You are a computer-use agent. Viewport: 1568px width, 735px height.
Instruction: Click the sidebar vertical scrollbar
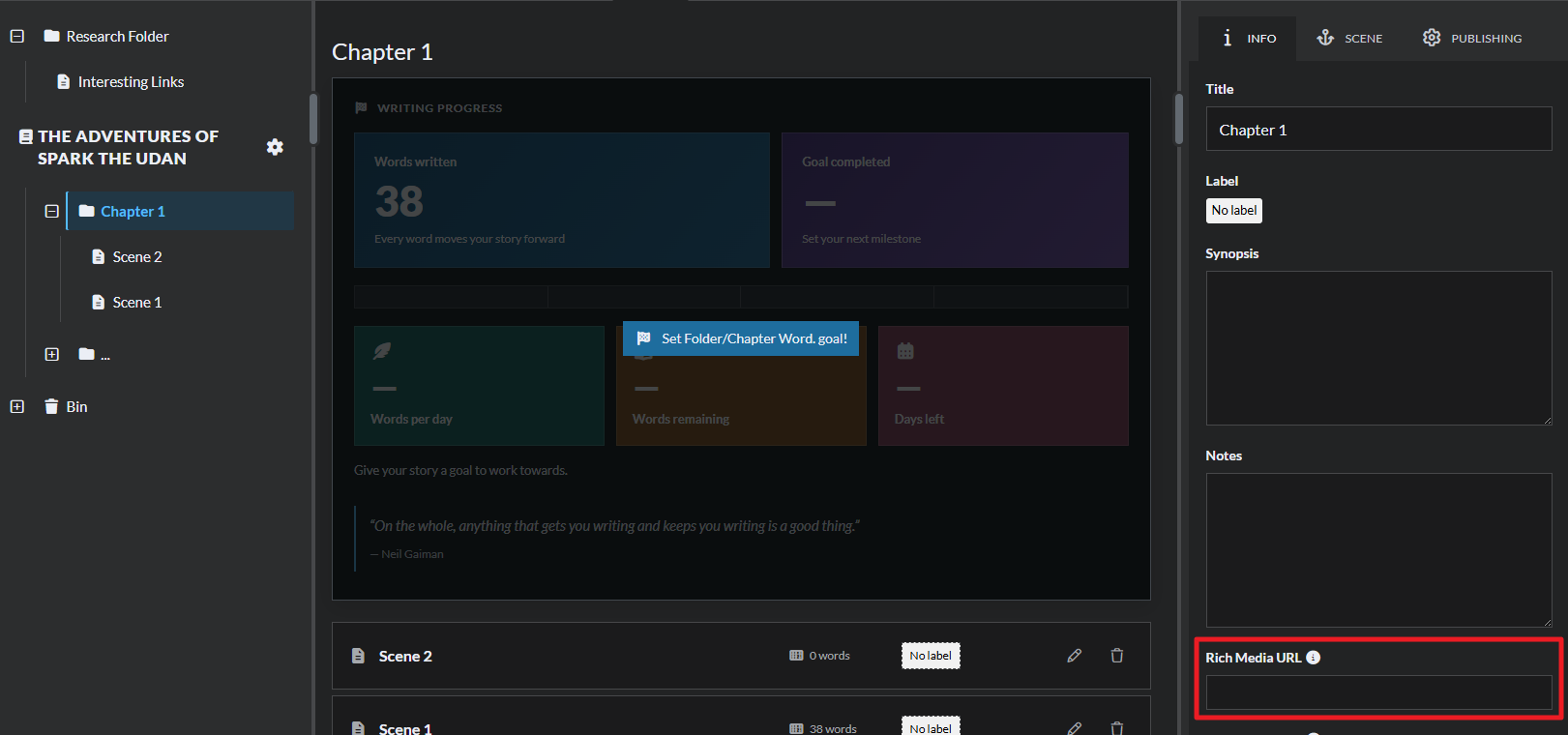click(x=313, y=118)
